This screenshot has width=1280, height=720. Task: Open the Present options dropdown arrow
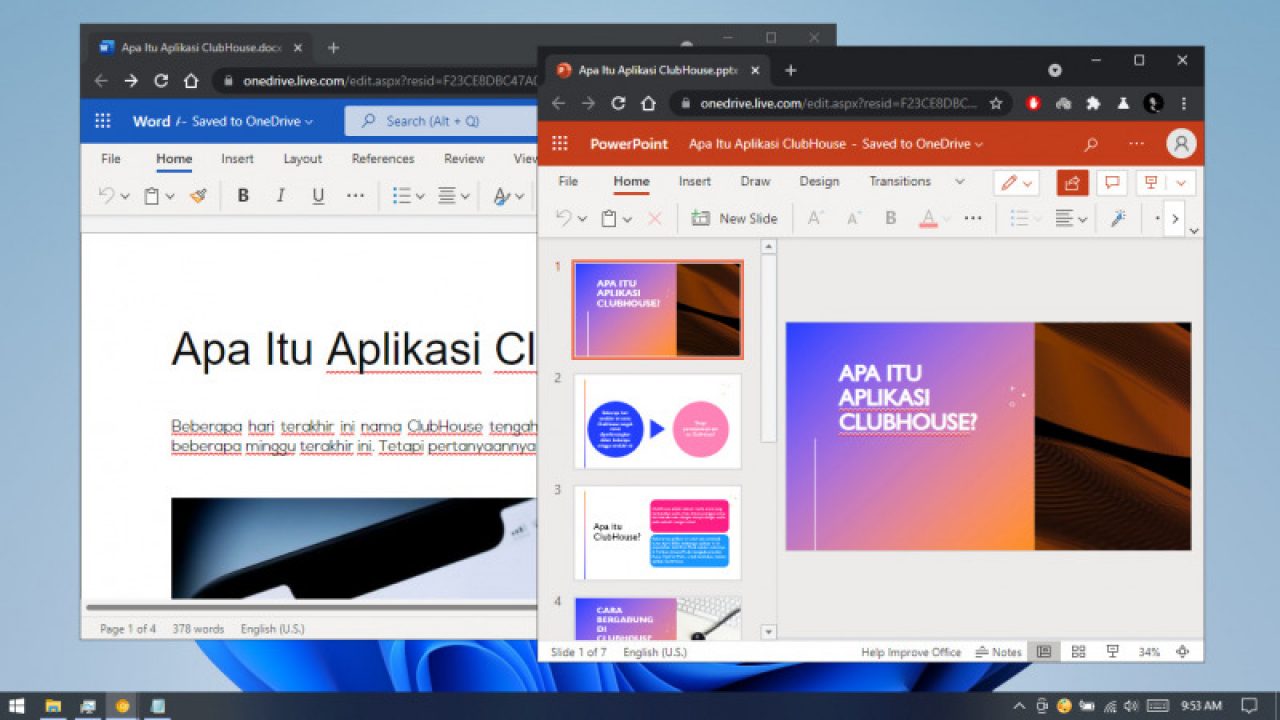[1182, 182]
